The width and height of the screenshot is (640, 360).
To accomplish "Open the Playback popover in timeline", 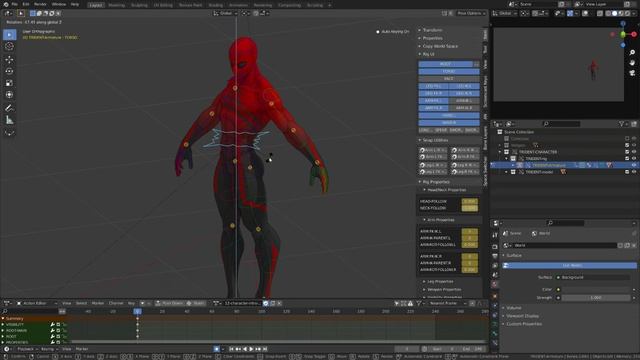I will (x=27, y=349).
